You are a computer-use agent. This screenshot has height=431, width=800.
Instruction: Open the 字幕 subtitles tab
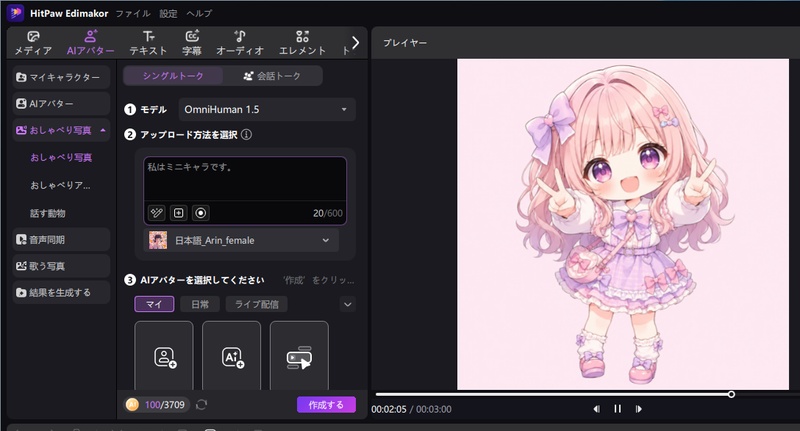pyautogui.click(x=192, y=43)
